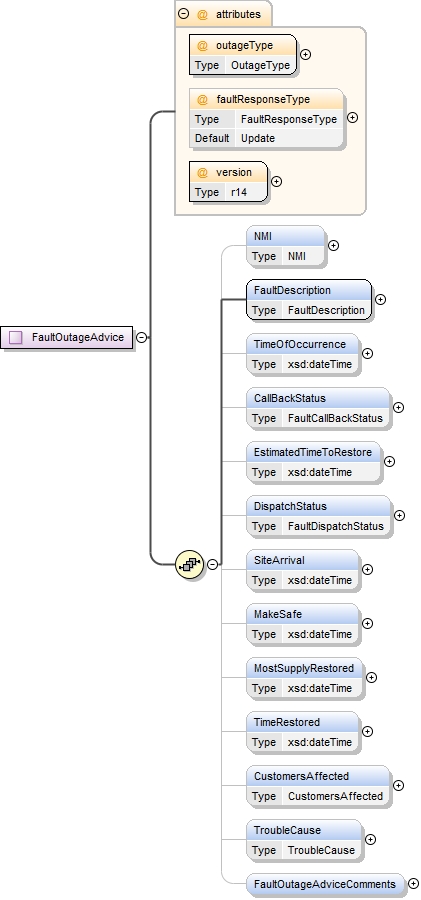
Task: Select the TroubleCause element header
Action: (305, 829)
